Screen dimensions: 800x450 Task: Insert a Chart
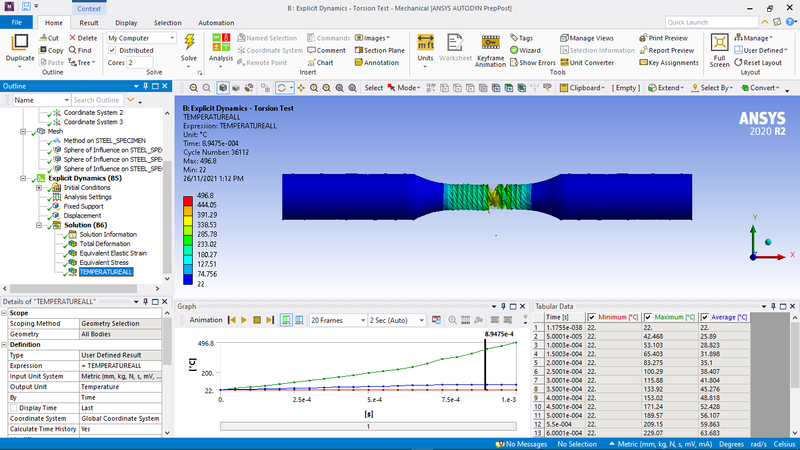[320, 62]
